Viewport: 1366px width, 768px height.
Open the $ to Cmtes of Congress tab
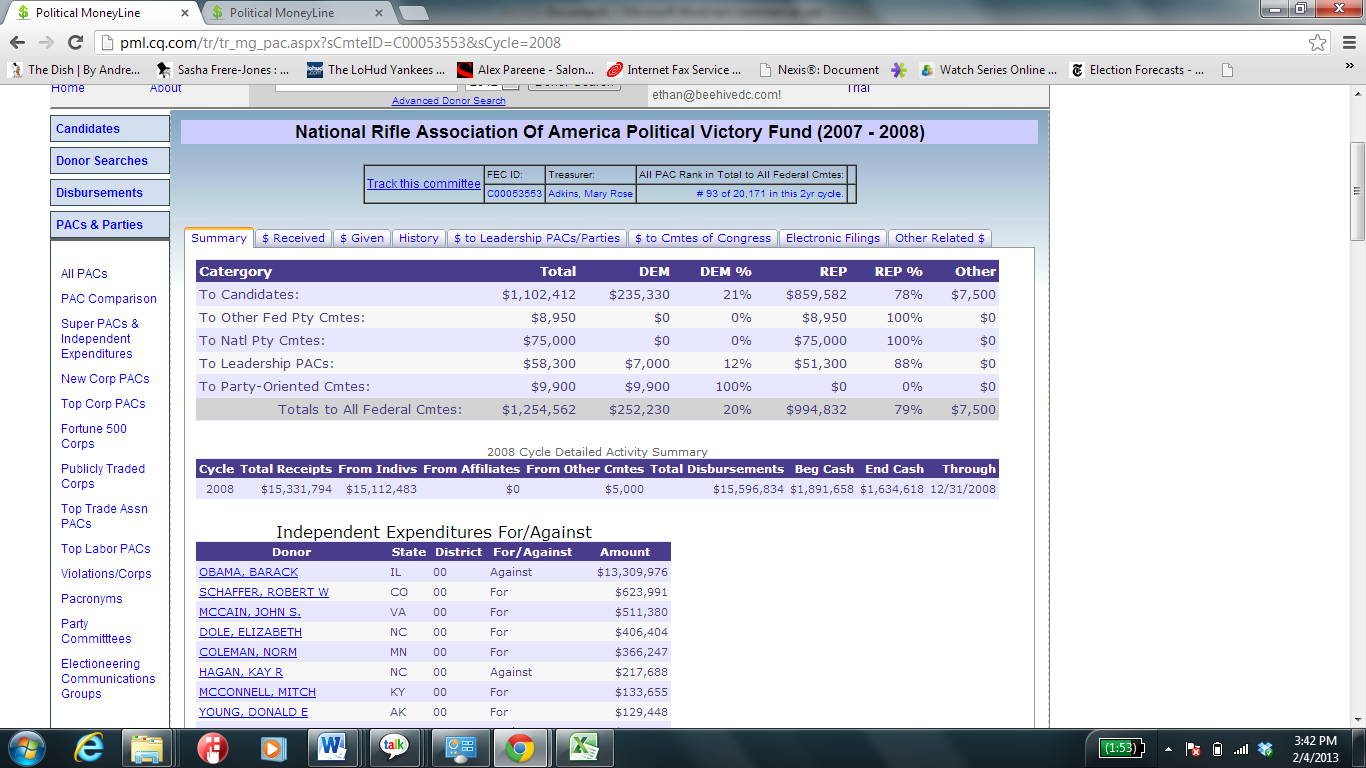(703, 238)
